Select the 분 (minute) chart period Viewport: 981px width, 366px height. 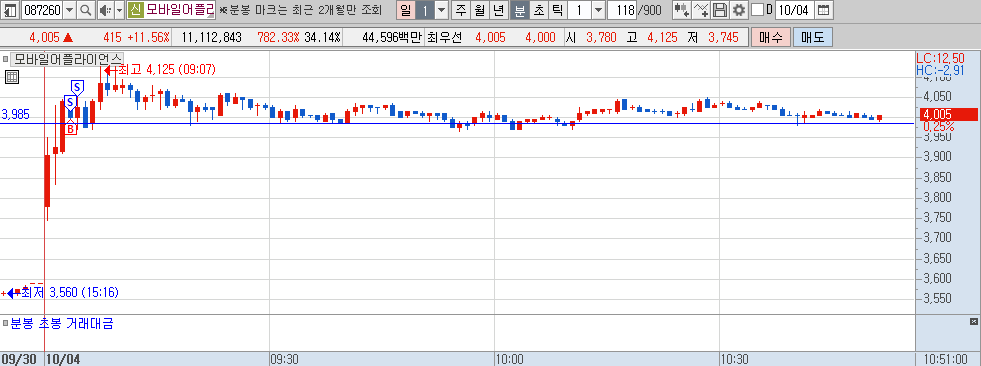[x=519, y=9]
